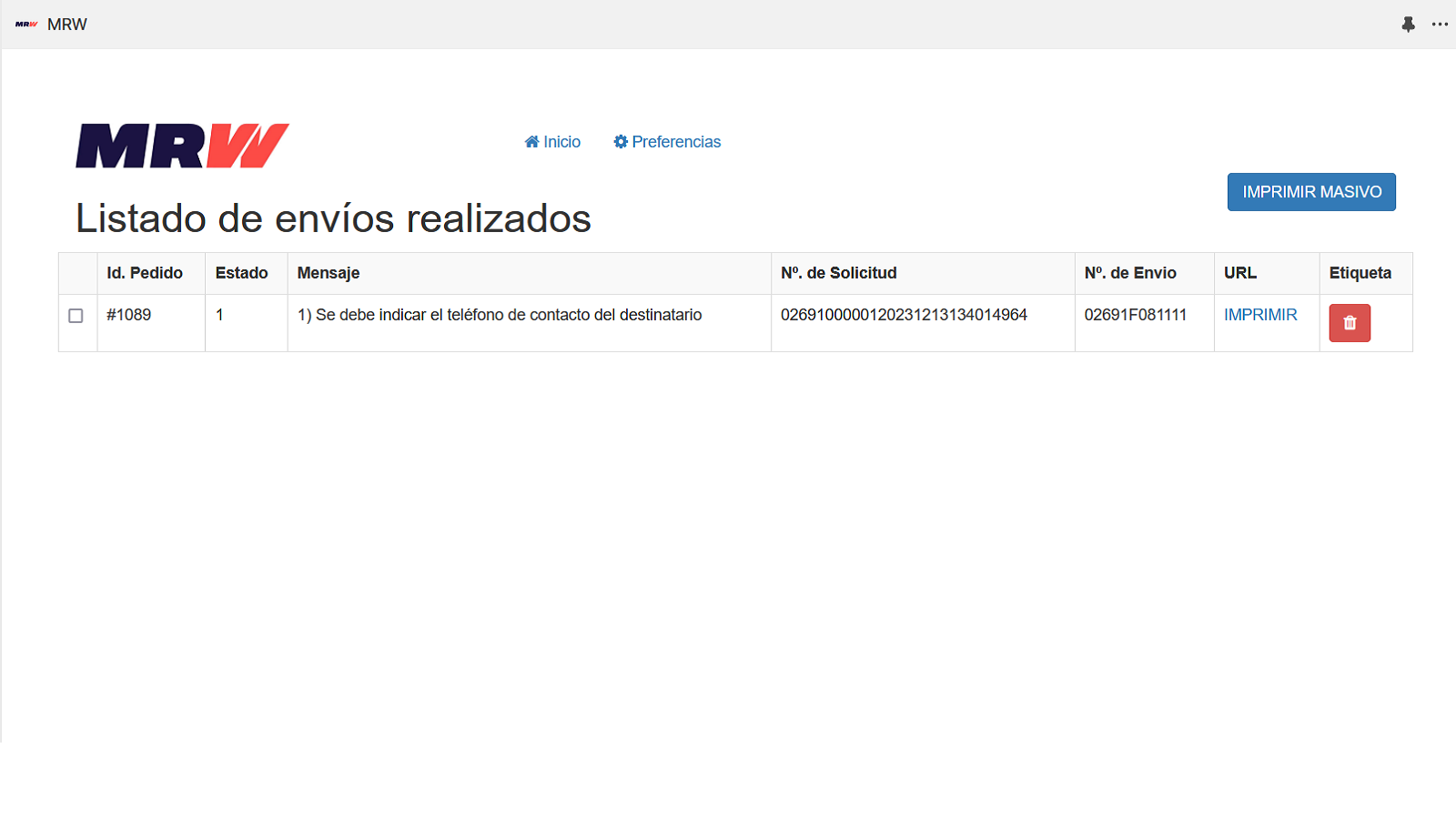The width and height of the screenshot is (1456, 819).
Task: Click the house icon beside Inicio
Action: [x=532, y=142]
